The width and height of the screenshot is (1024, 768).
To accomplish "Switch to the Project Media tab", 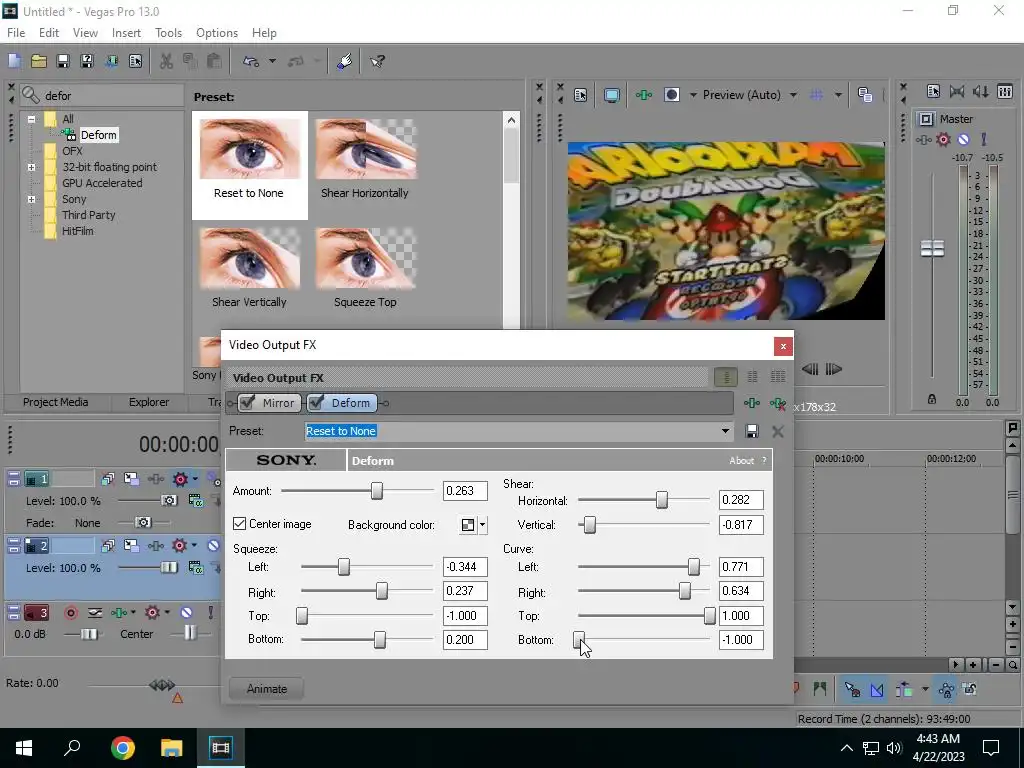I will 56,402.
